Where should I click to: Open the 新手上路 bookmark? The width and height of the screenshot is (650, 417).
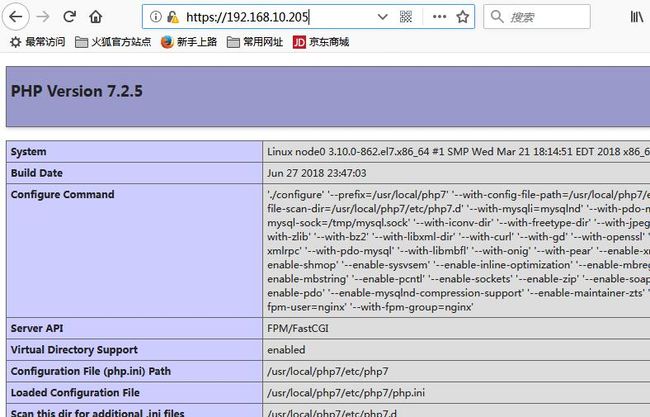[x=189, y=42]
